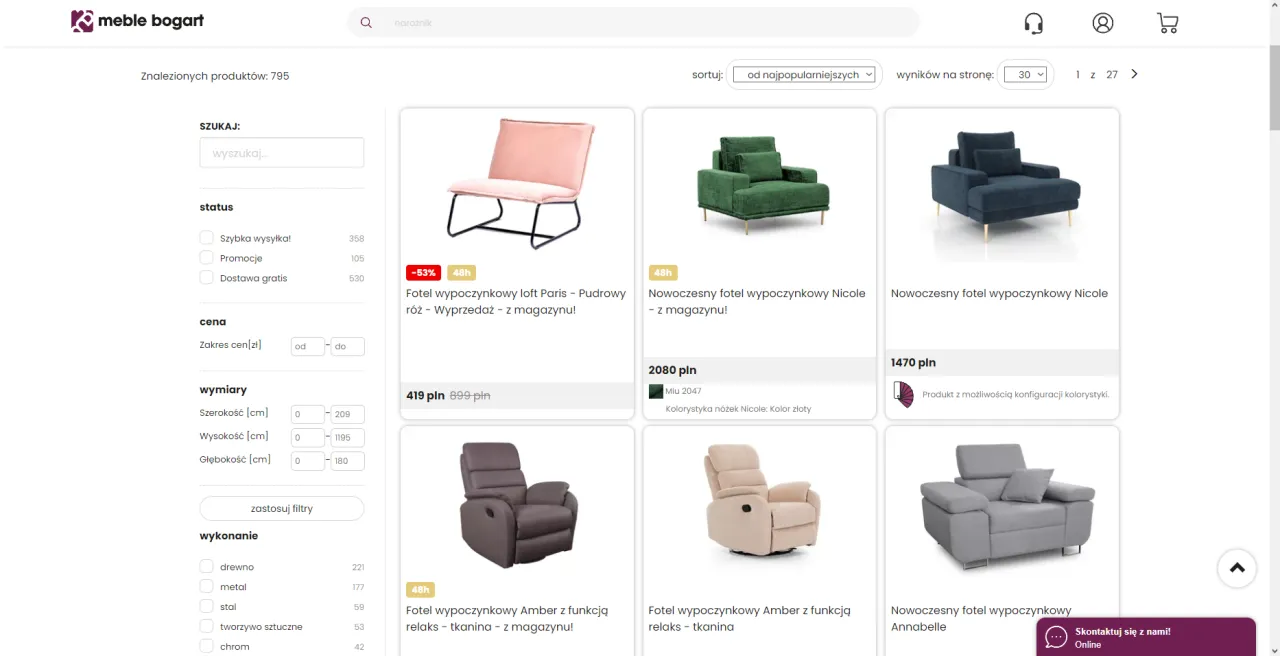The image size is (1280, 656).
Task: Select the Miu 2047 green color swatch
Action: [x=655, y=391]
